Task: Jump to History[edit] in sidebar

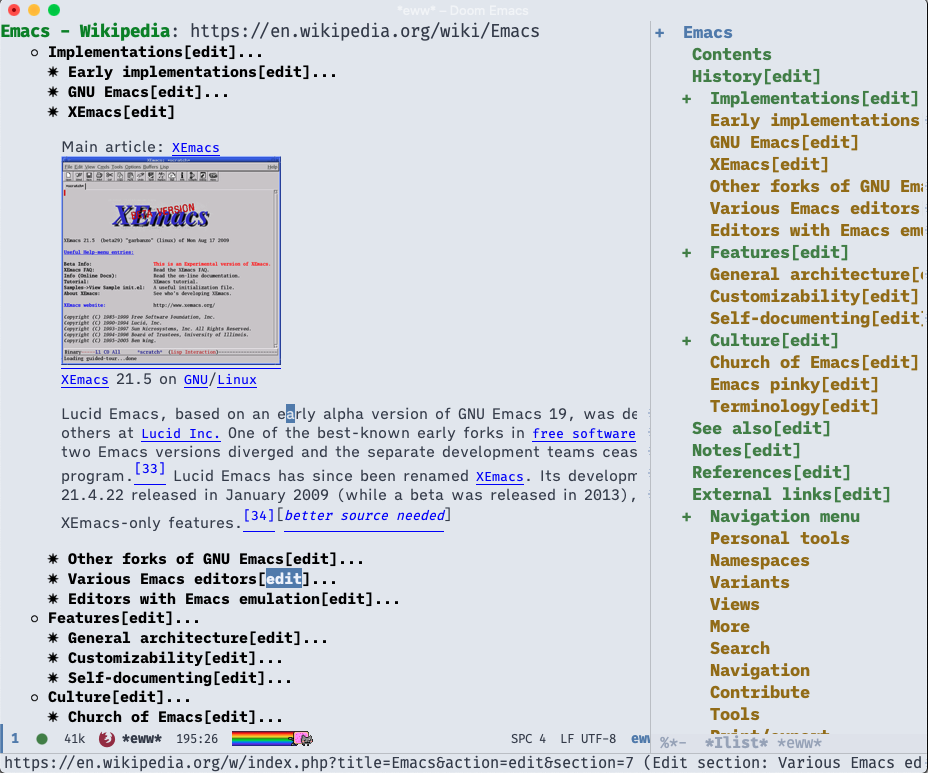Action: coord(756,76)
